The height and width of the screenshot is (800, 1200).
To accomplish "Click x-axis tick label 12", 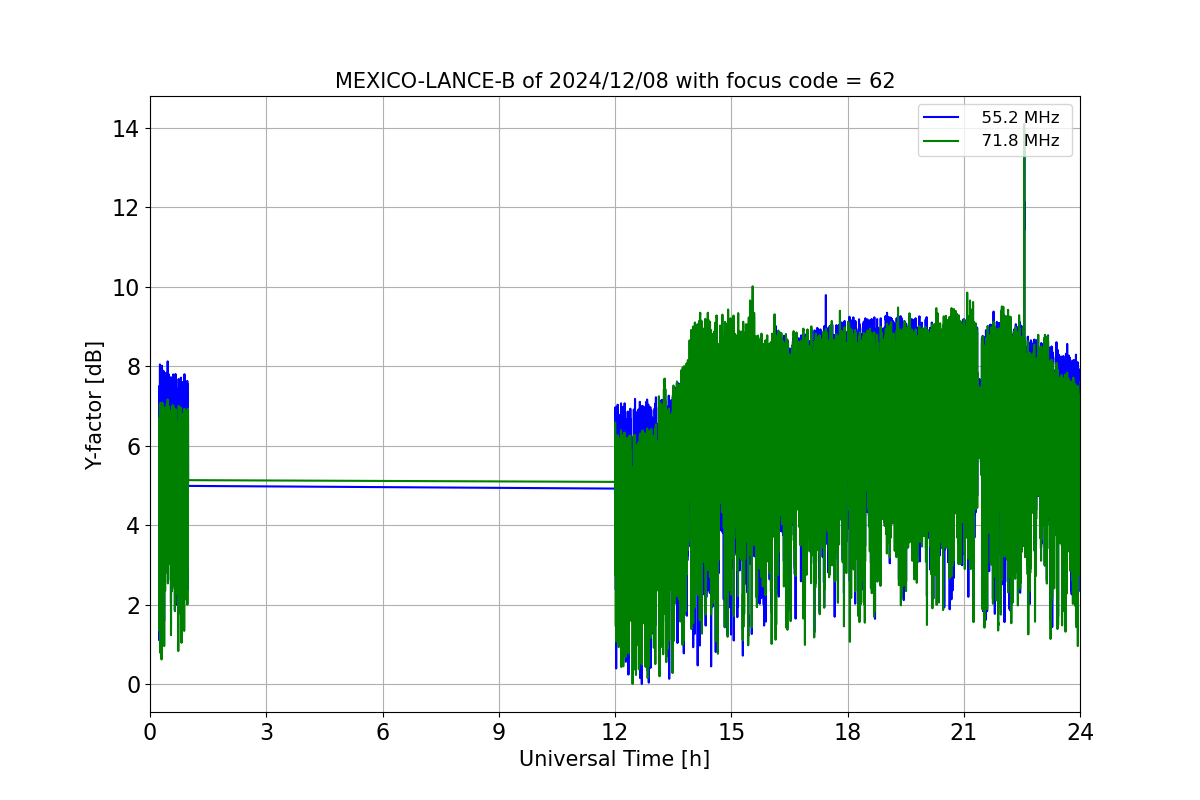I will click(x=615, y=731).
